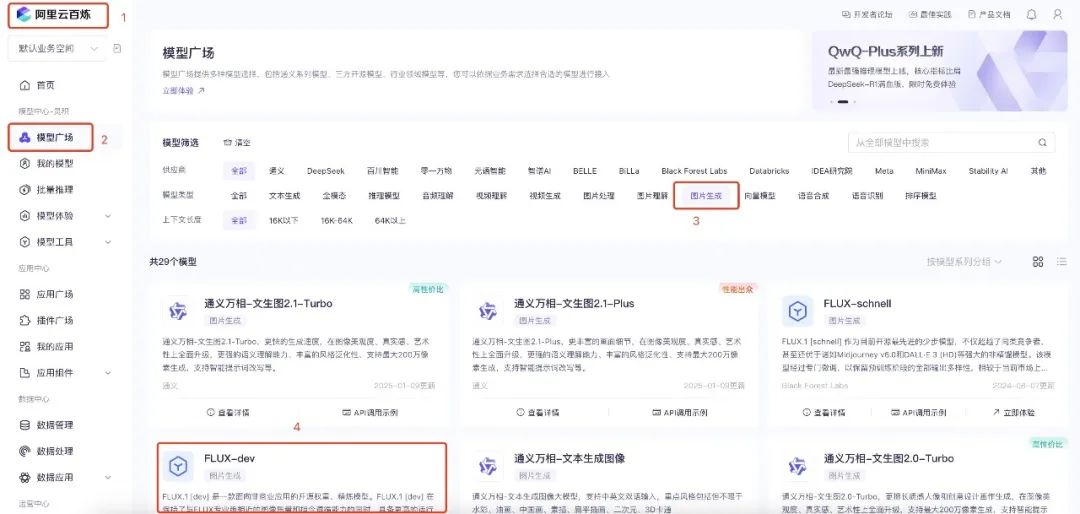Viewport: 1080px width, 514px height.
Task: Select 图片处理 model type filter
Action: click(599, 196)
